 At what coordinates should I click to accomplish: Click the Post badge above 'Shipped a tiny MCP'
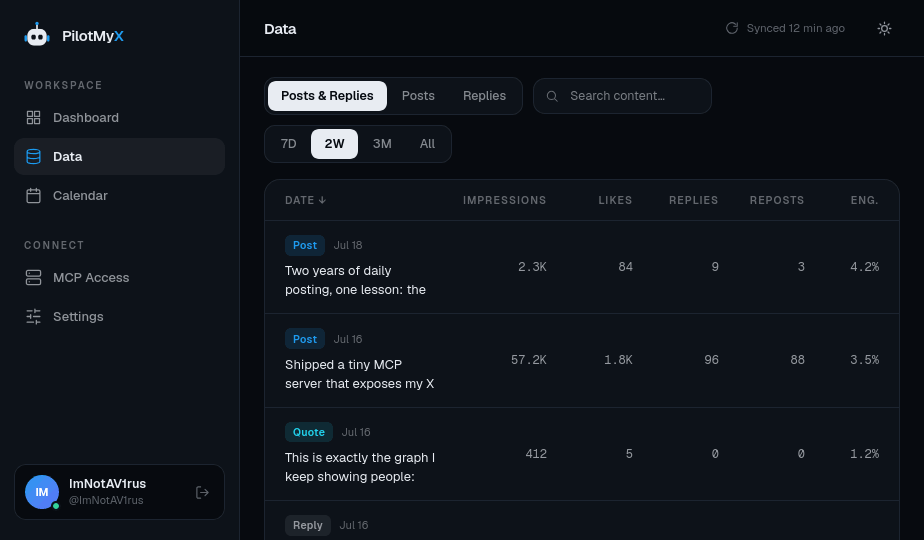coord(305,339)
